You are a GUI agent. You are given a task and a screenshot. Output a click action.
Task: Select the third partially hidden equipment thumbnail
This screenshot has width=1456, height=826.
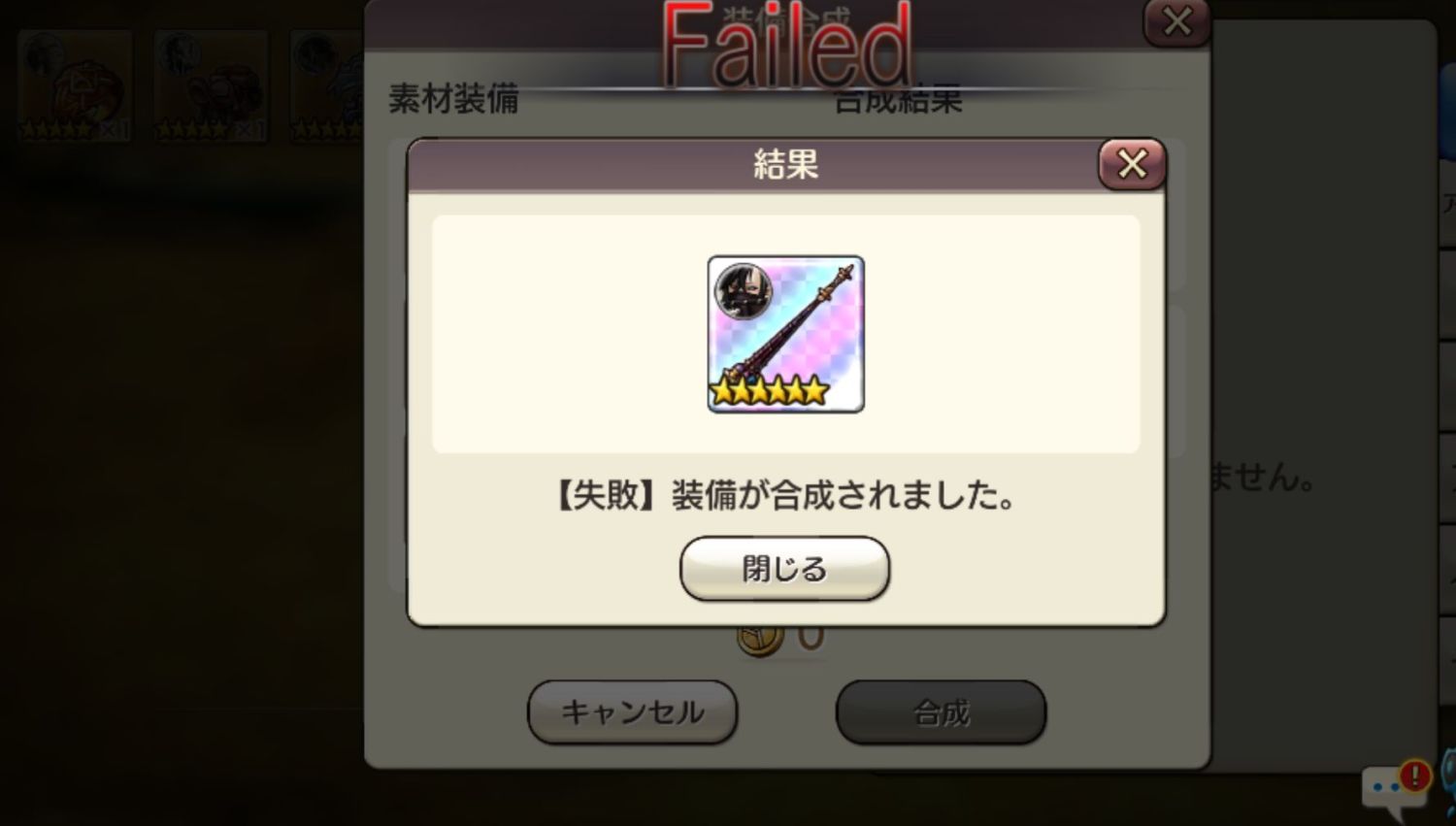tap(327, 86)
